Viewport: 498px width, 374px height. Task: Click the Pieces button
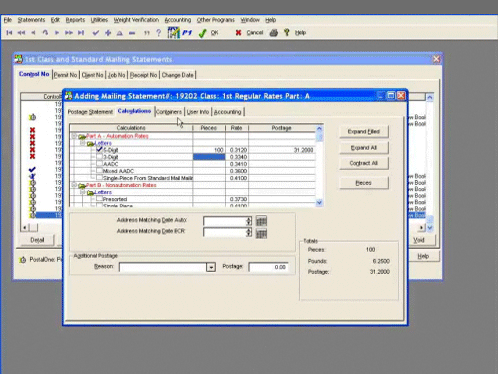tap(364, 183)
